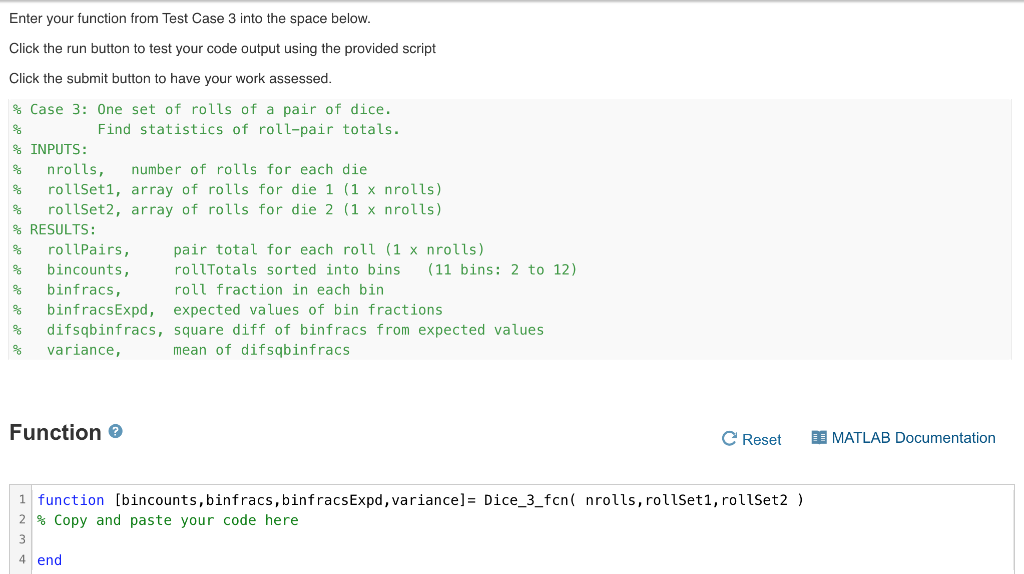Click the Function section heading
1024x574 pixels.
[56, 432]
